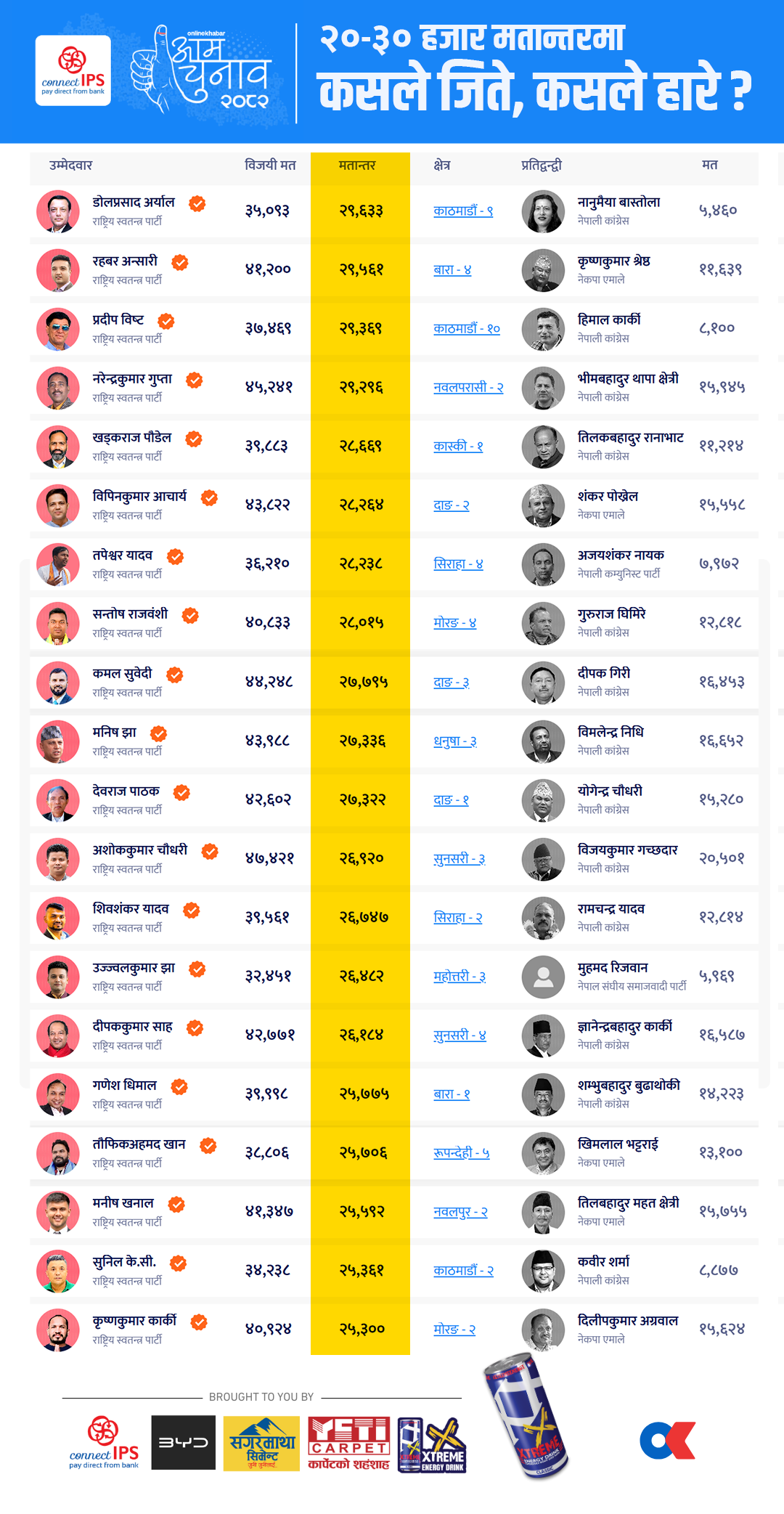Follow the नवलपरासी - २ constituency link

(x=468, y=388)
